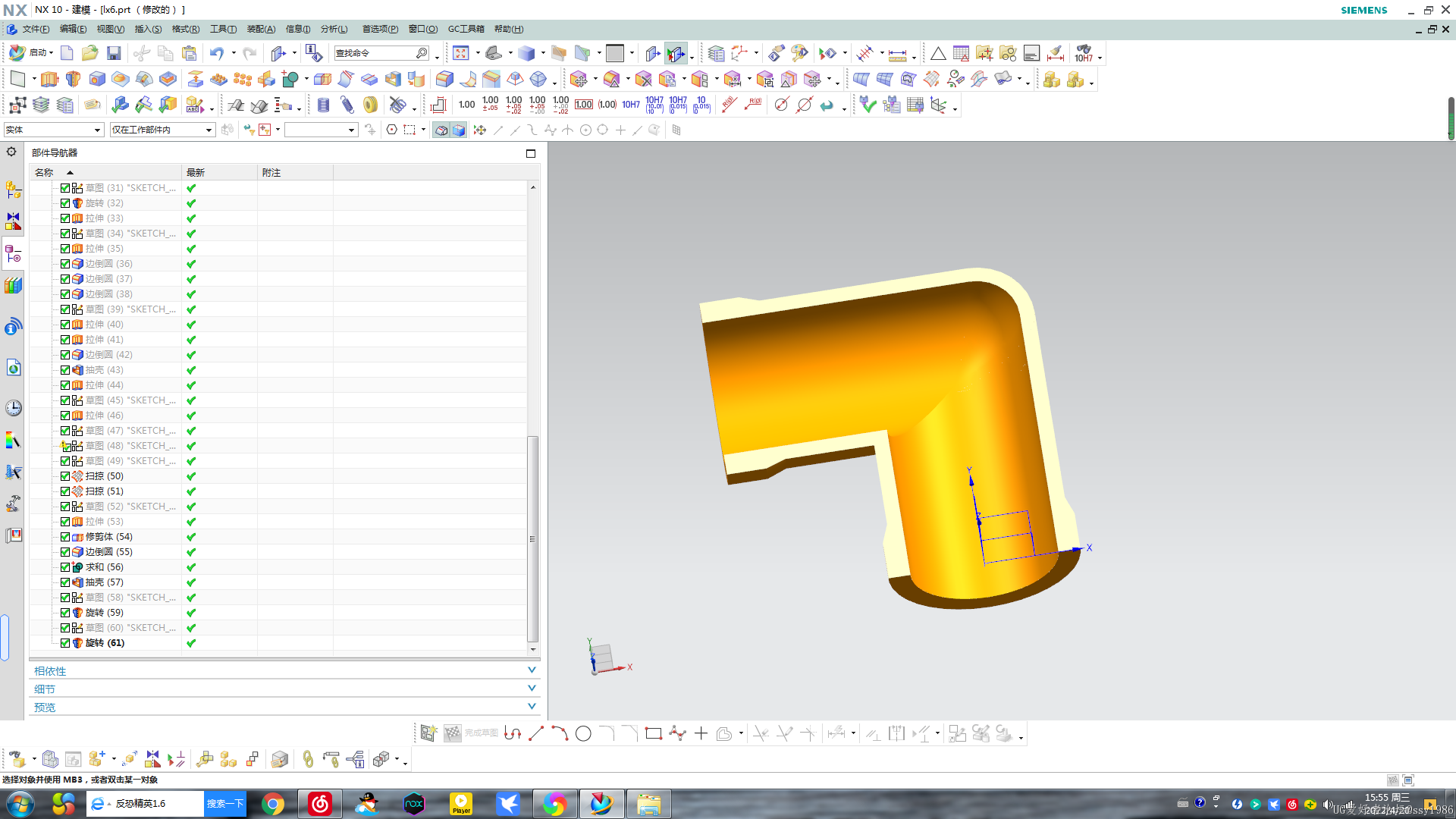Uncheck the 求和 (56) feature checkbox
This screenshot has width=1456, height=819.
click(65, 567)
